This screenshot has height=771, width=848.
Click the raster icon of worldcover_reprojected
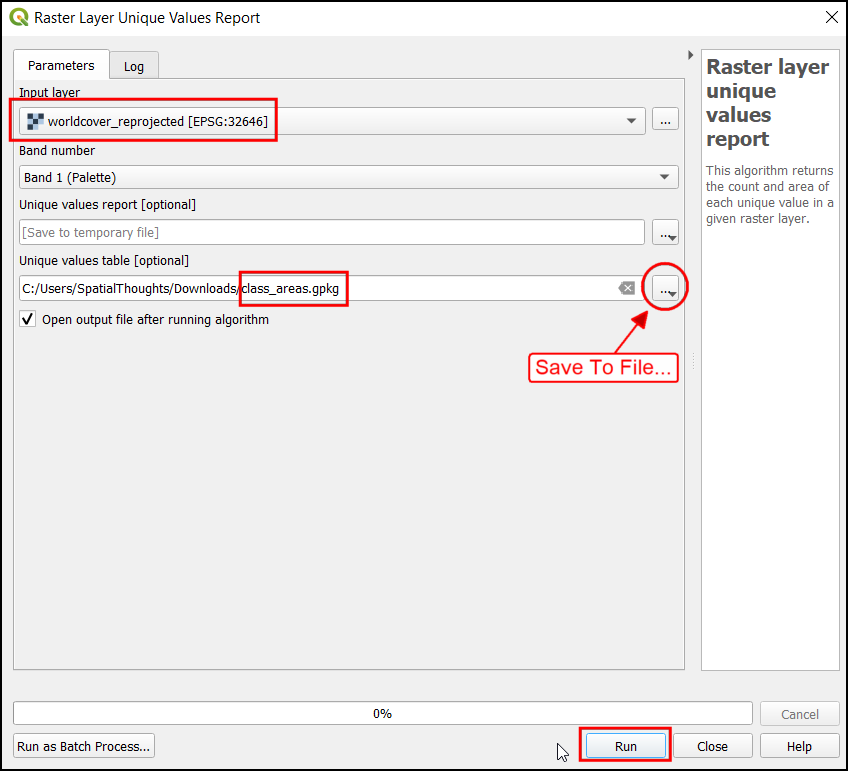click(x=35, y=121)
